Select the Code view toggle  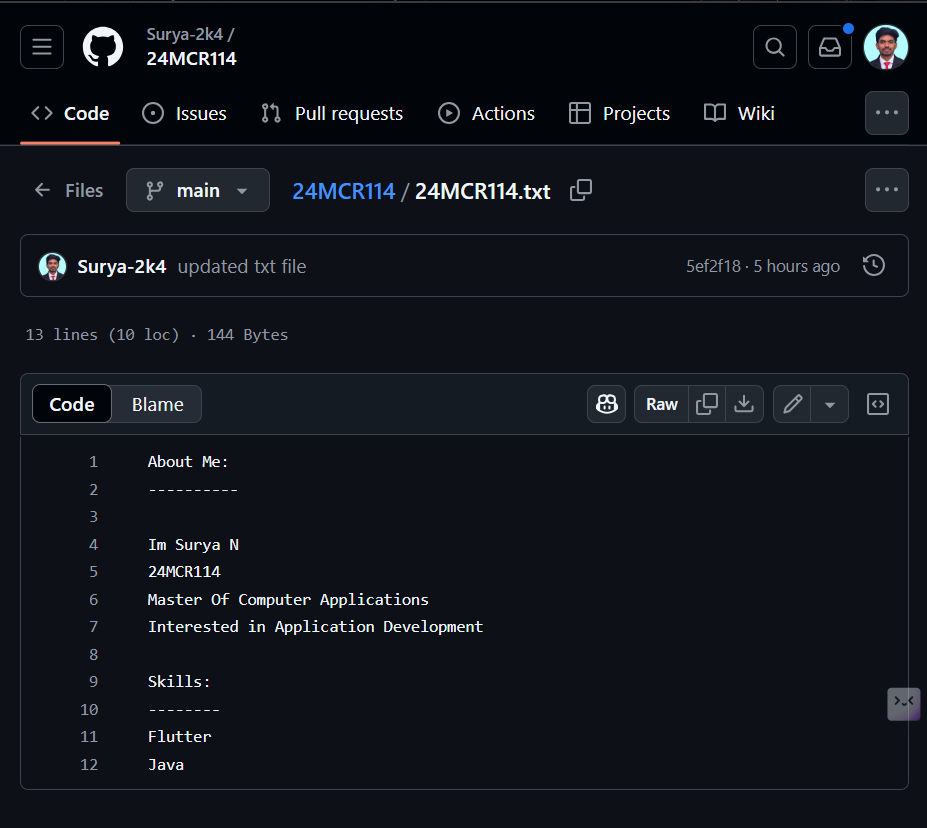tap(72, 404)
